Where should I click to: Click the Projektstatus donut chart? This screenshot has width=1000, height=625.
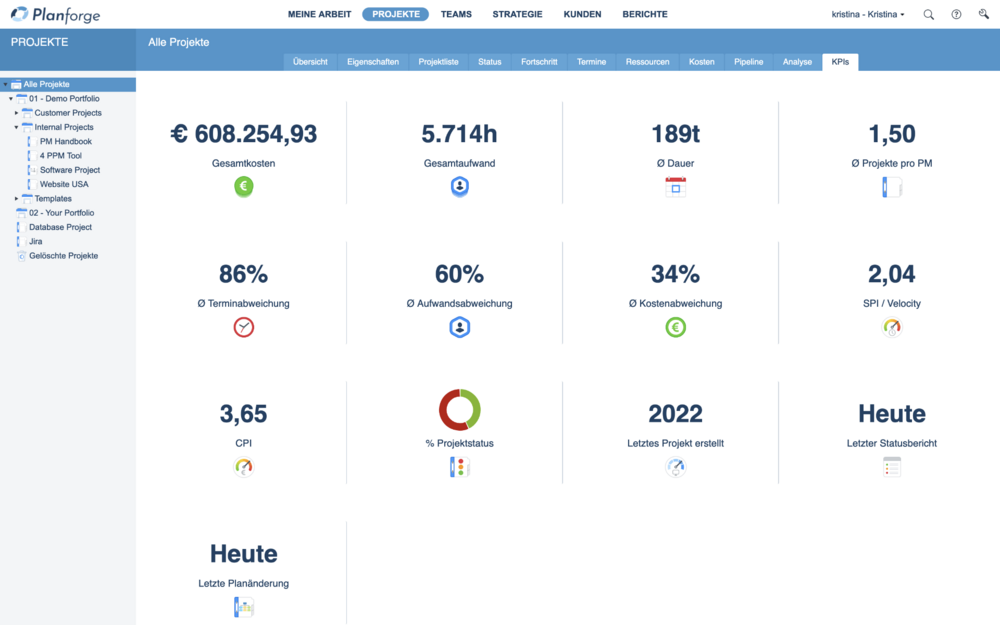click(460, 409)
